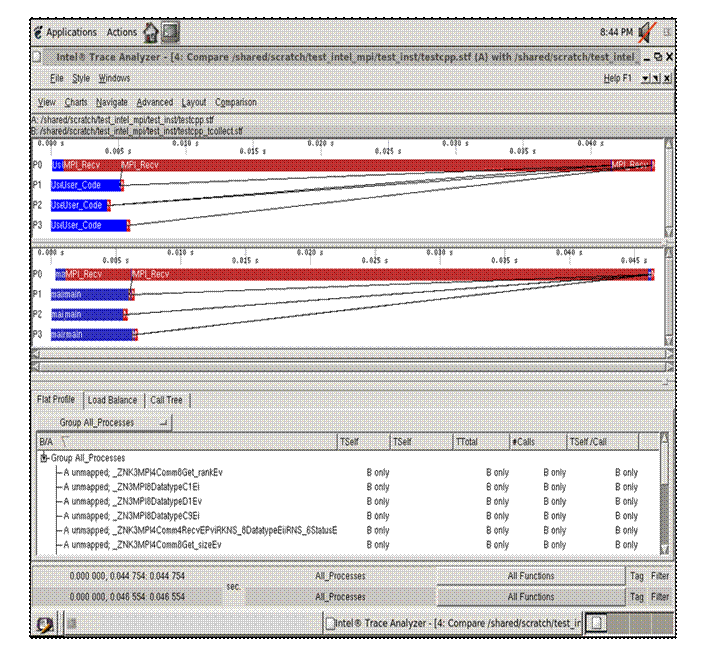Open the View menu
Image resolution: width=703 pixels, height=655 pixels.
[46, 102]
